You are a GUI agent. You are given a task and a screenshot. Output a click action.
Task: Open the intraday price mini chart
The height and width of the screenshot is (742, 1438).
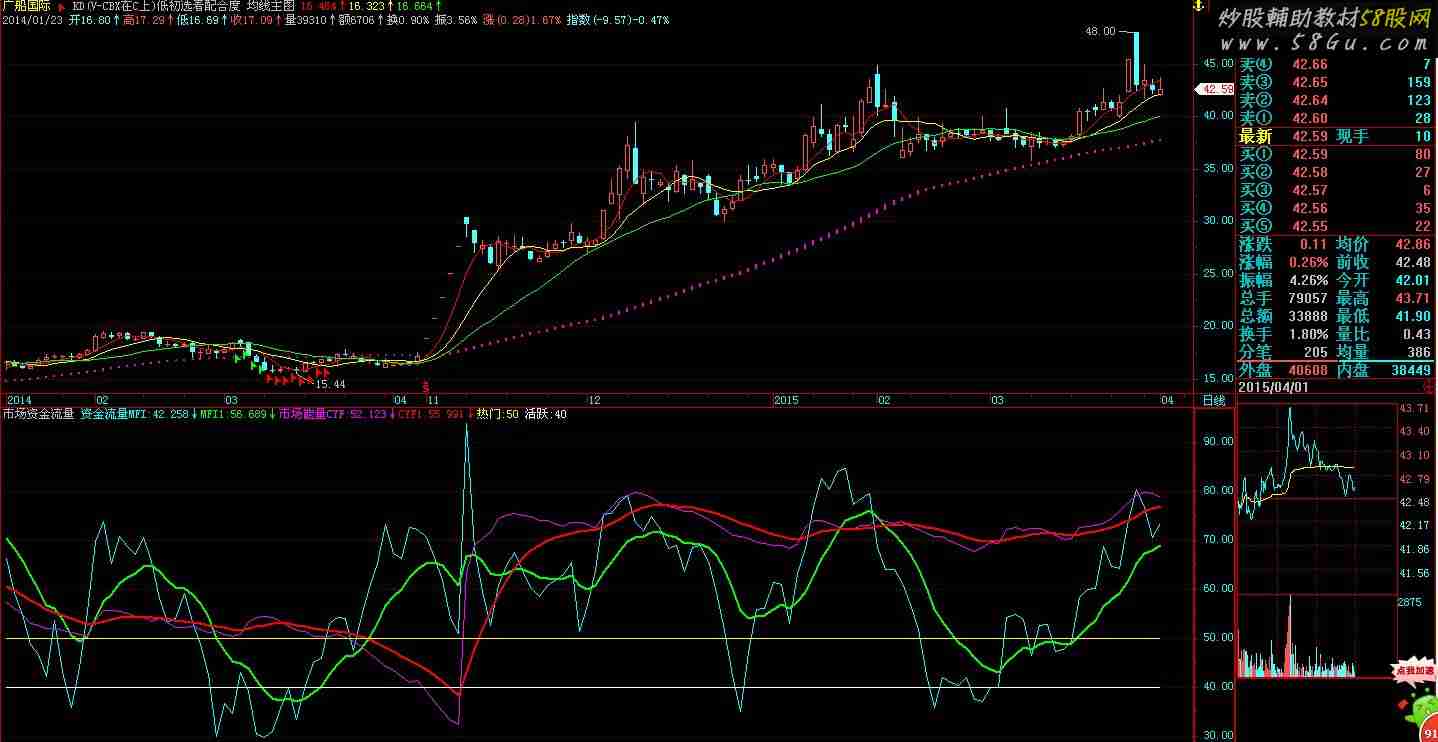pyautogui.click(x=1316, y=497)
